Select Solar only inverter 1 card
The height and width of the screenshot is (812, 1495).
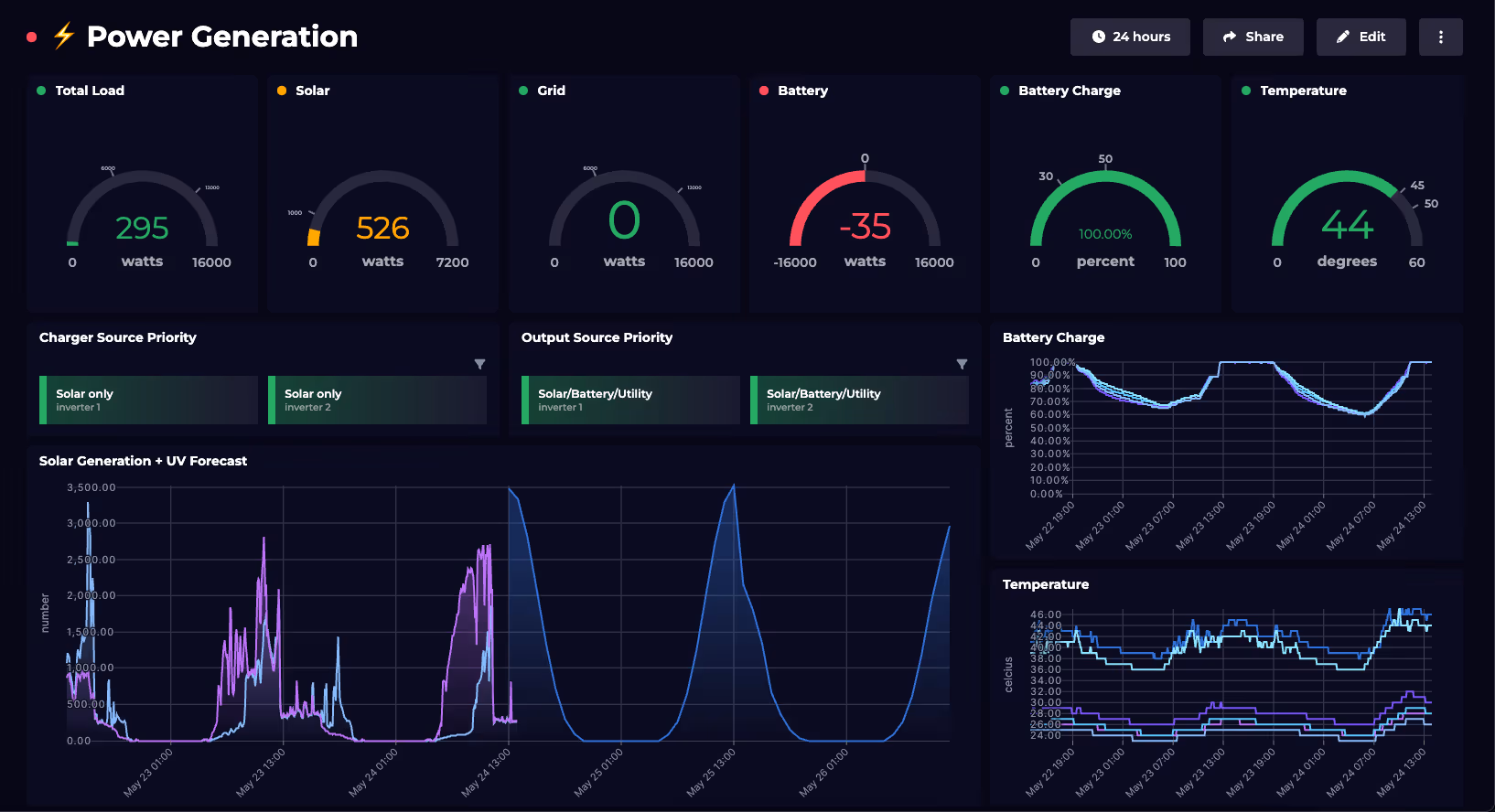pyautogui.click(x=149, y=401)
